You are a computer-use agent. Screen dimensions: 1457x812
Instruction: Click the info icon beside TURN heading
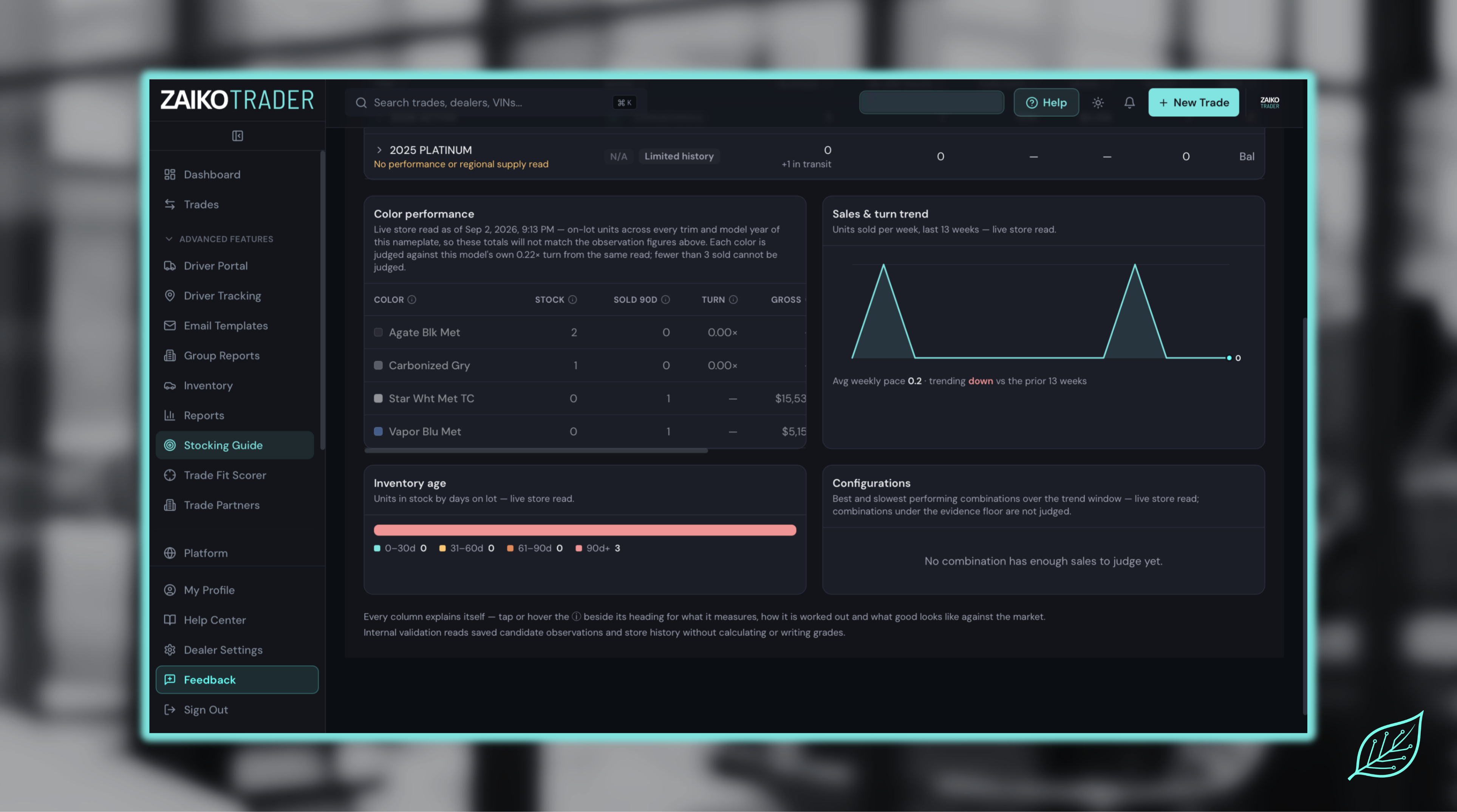coord(733,300)
